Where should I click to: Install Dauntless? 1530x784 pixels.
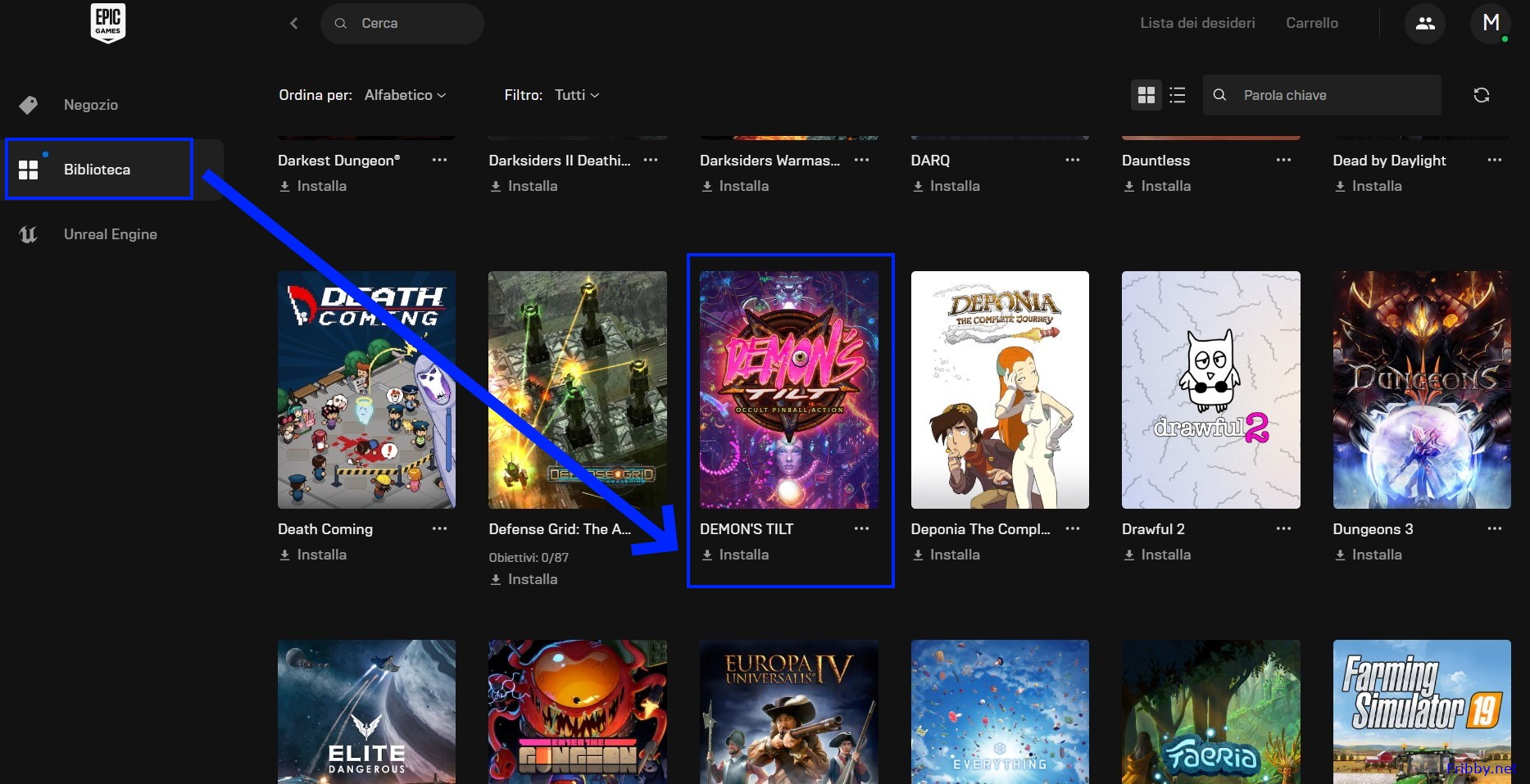[x=1157, y=186]
